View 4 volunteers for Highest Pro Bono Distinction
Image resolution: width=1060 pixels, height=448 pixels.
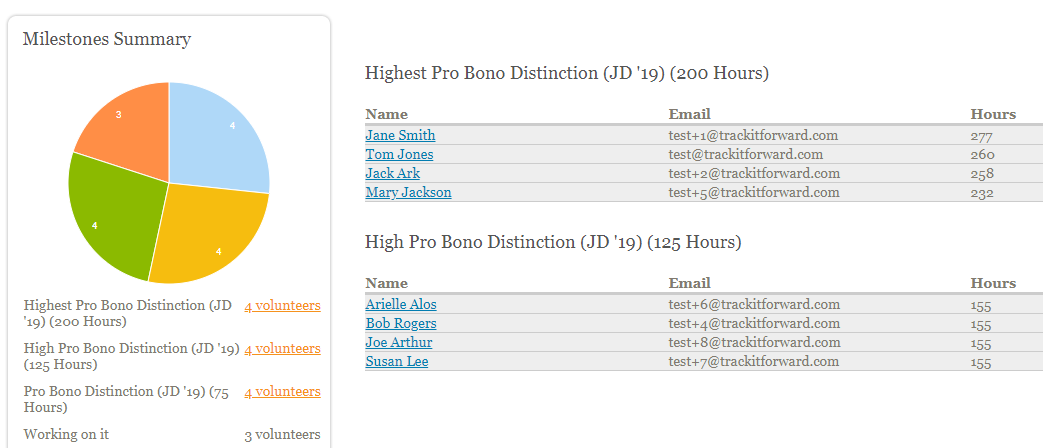pos(282,306)
